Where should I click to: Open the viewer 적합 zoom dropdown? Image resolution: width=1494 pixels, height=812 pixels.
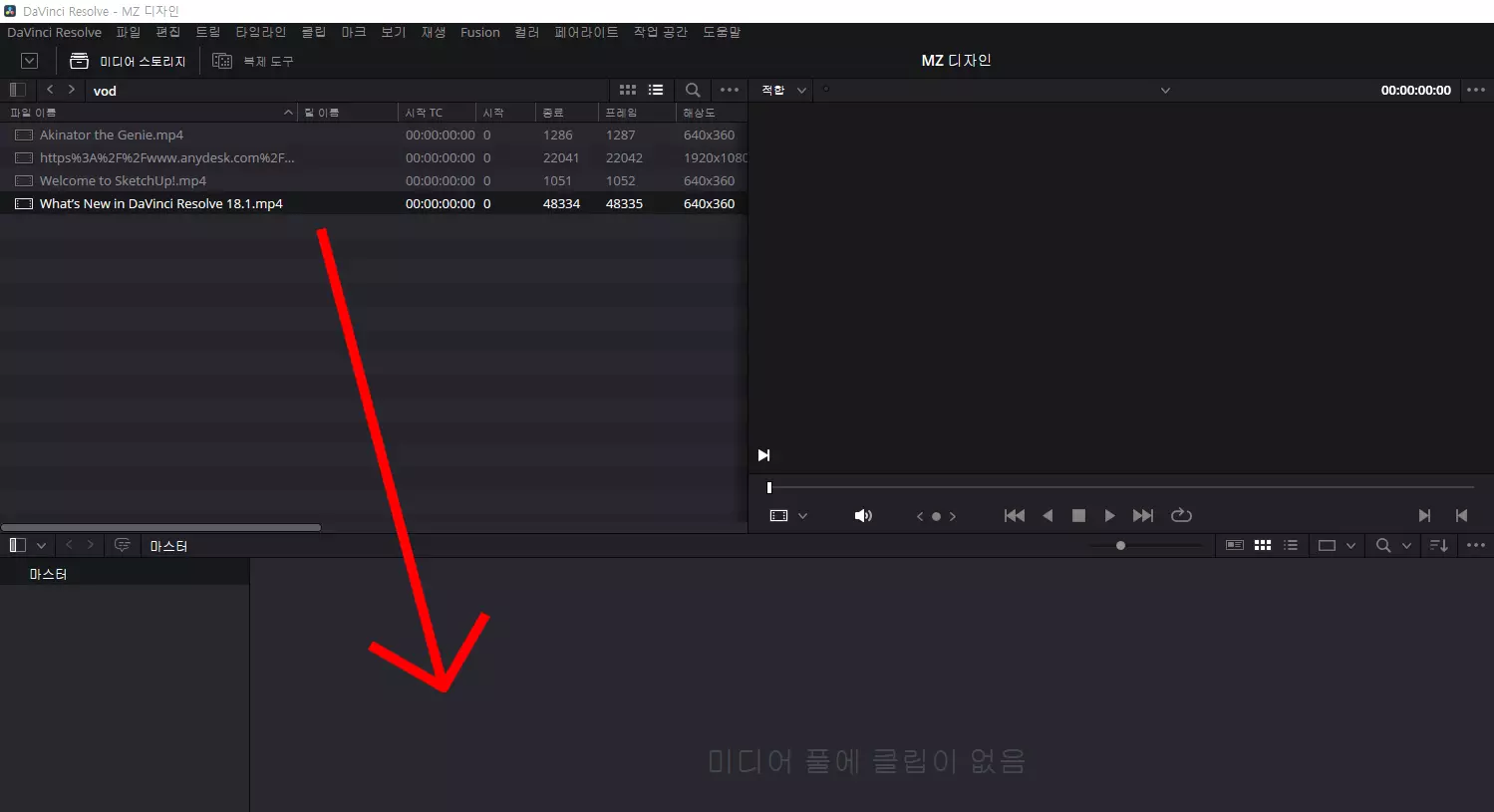(783, 90)
